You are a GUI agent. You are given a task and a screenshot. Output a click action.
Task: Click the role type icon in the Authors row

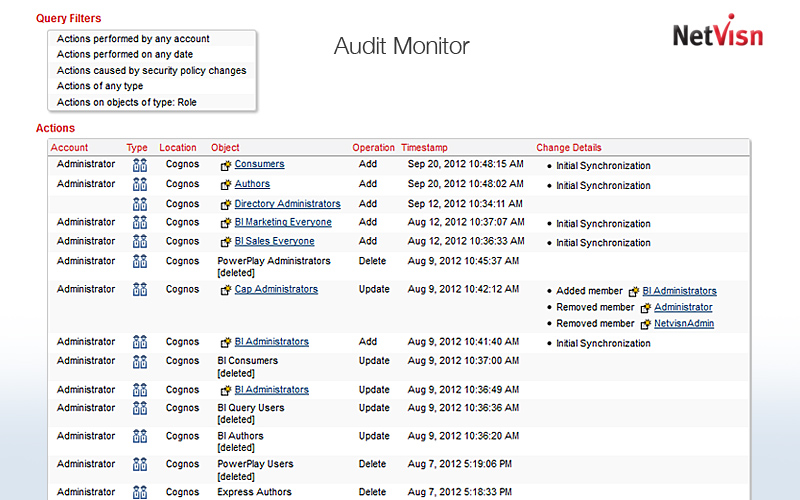pos(140,185)
